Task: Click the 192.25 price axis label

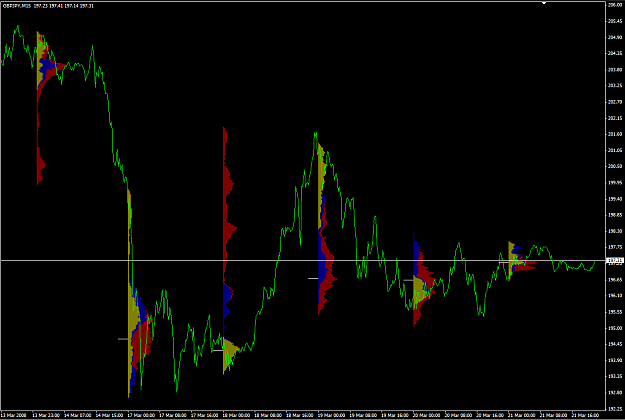Action: coord(615,409)
